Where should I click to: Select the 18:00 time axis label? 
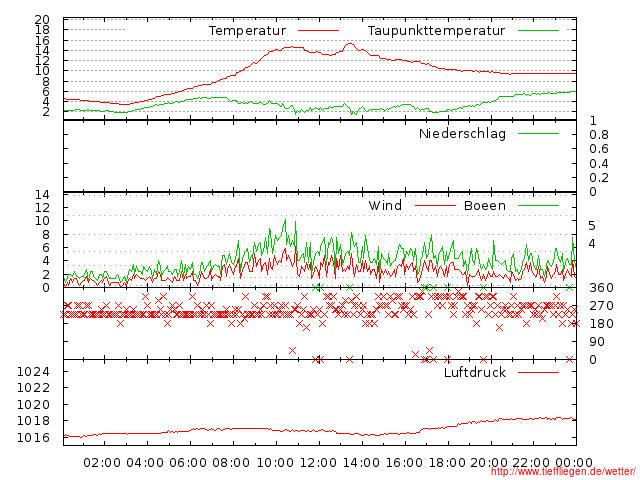(447, 463)
